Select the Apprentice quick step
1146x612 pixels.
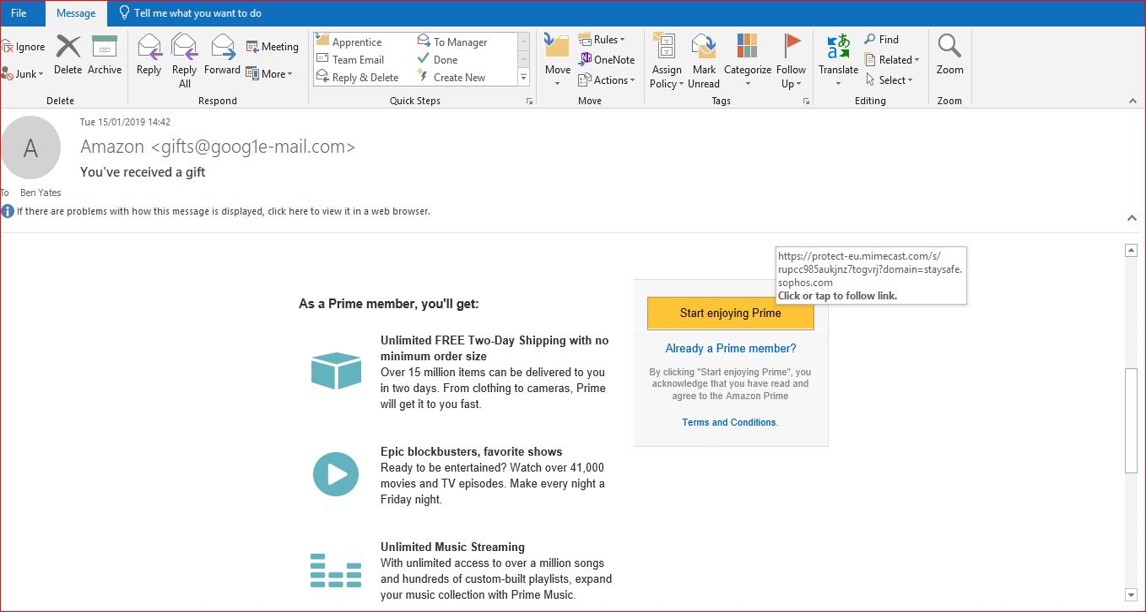coord(349,42)
